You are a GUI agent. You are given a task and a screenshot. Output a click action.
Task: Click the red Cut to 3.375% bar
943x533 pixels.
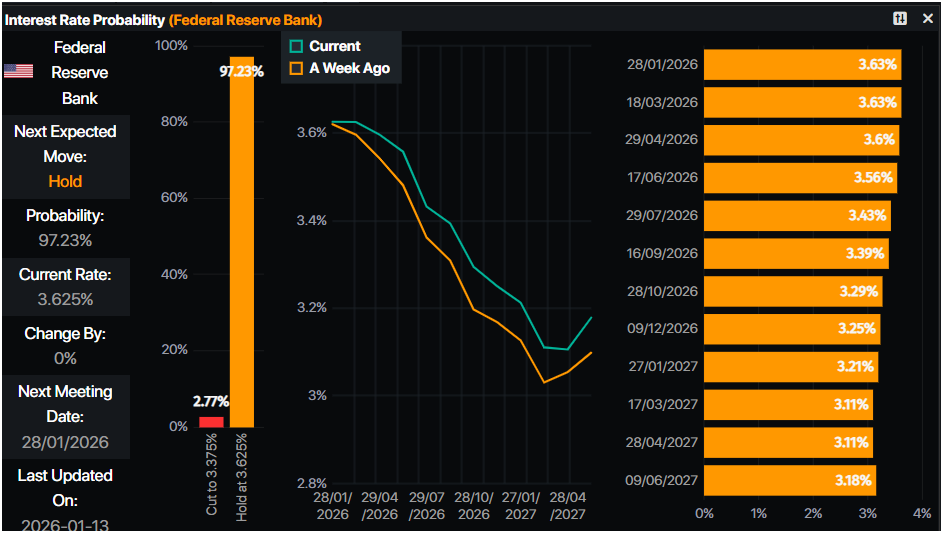point(211,421)
